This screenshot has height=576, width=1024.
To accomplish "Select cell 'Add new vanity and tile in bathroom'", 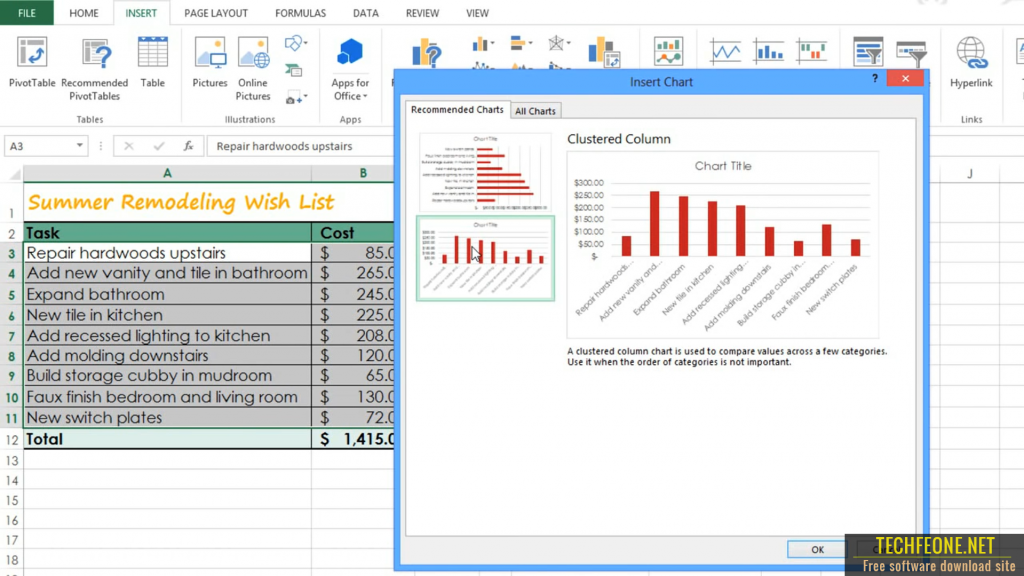I will [167, 273].
